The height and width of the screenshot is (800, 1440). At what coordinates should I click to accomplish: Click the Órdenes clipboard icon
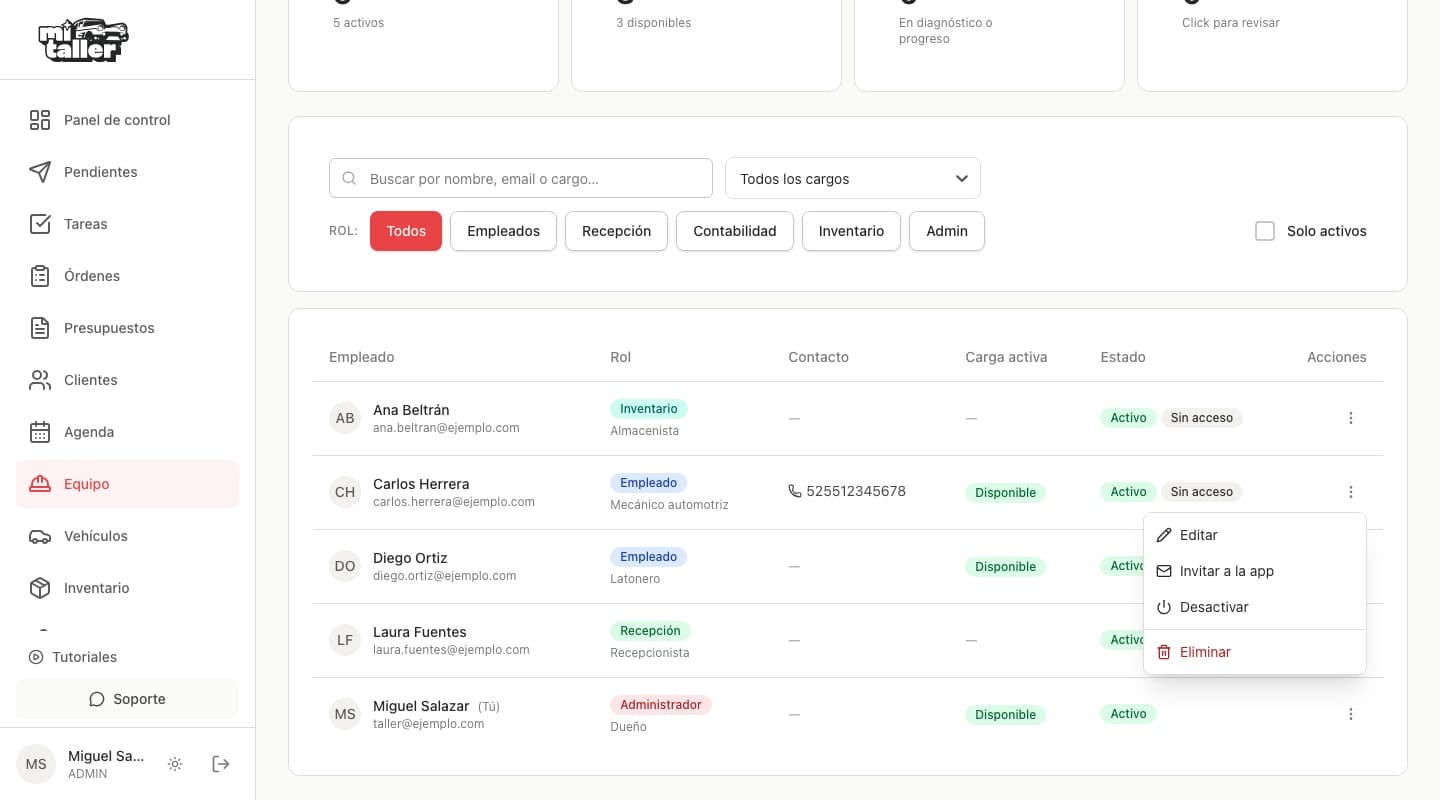coord(40,276)
